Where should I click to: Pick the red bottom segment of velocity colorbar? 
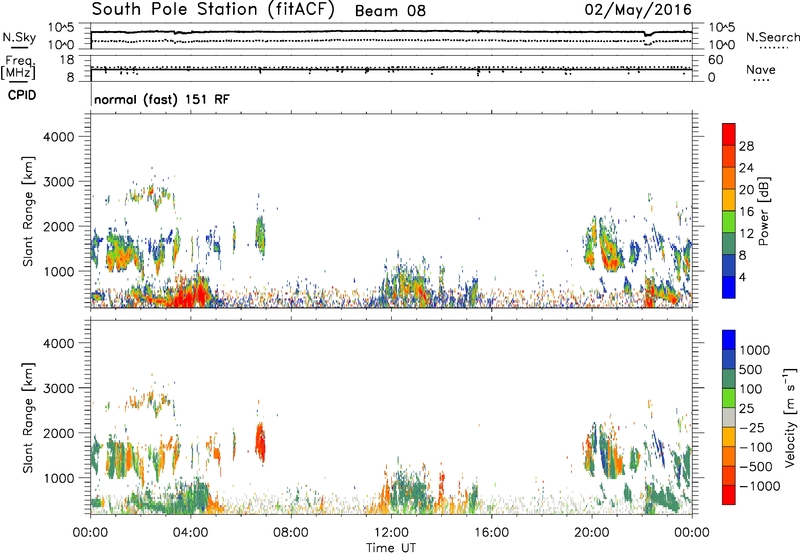pyautogui.click(x=729, y=494)
